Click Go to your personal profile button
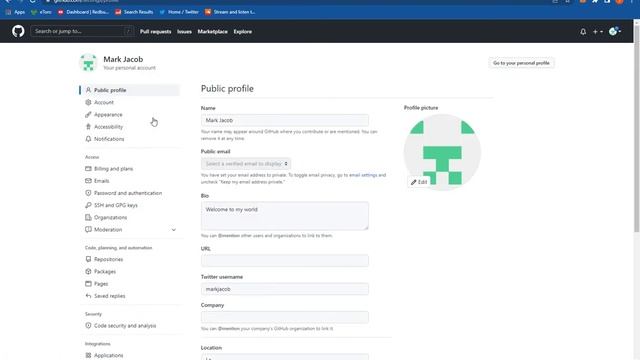Image resolution: width=640 pixels, height=360 pixels. point(521,63)
